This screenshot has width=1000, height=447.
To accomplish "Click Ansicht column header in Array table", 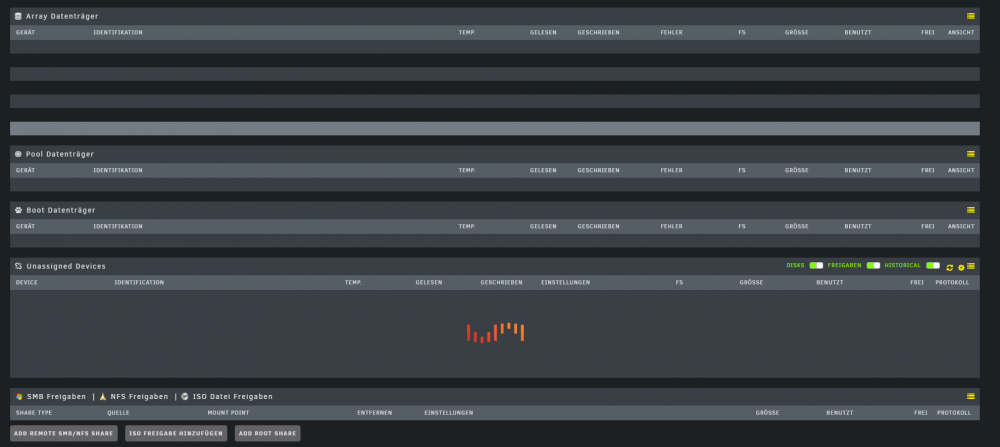I will (961, 33).
